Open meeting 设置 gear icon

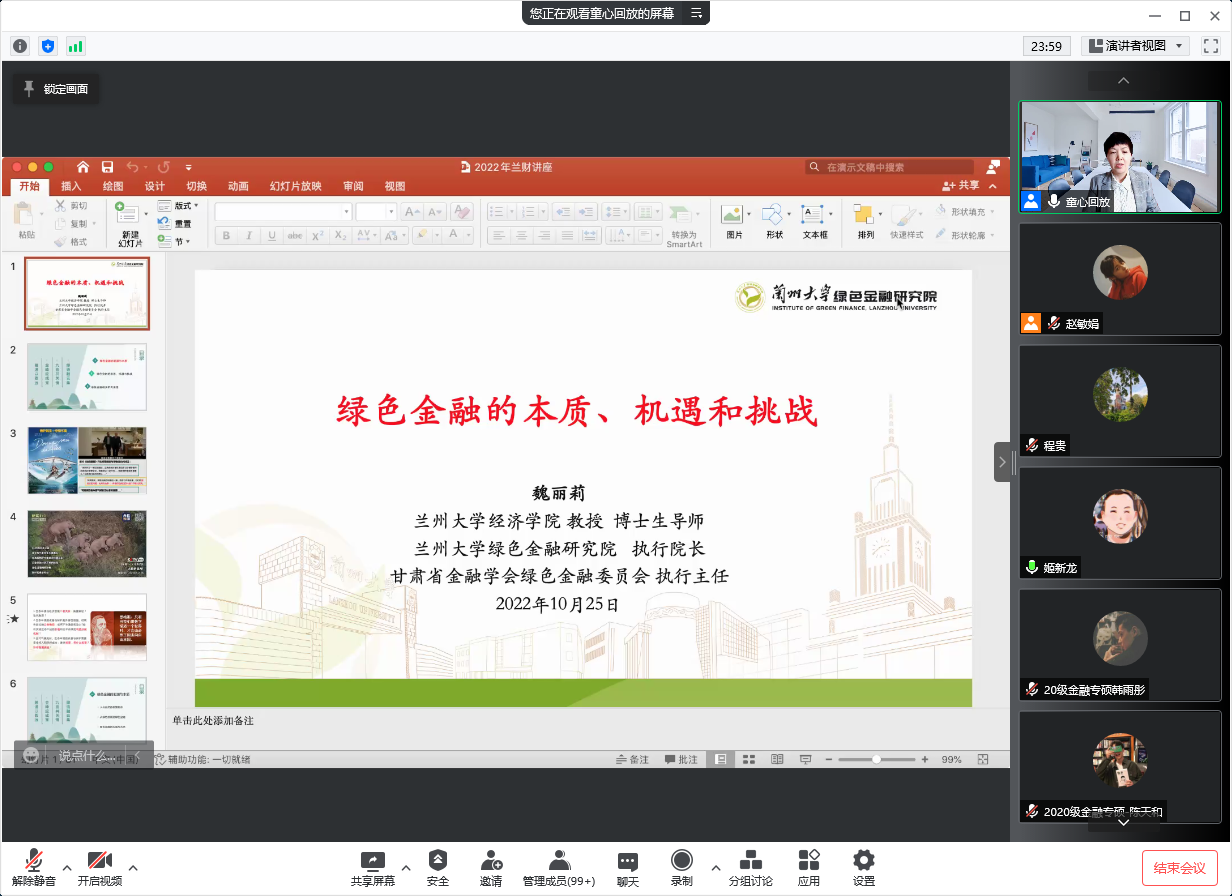coord(864,867)
